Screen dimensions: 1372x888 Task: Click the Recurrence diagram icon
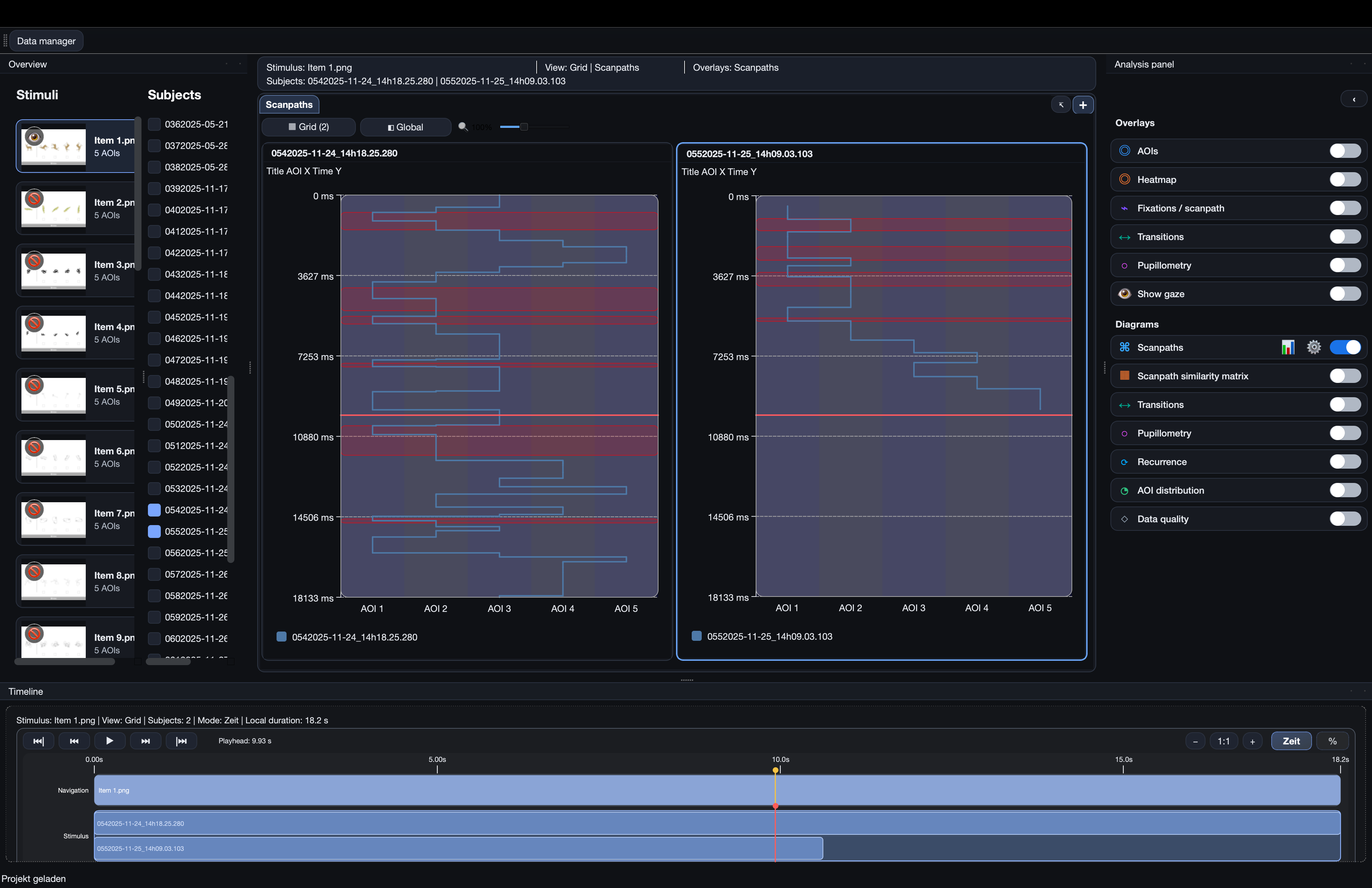click(x=1124, y=462)
